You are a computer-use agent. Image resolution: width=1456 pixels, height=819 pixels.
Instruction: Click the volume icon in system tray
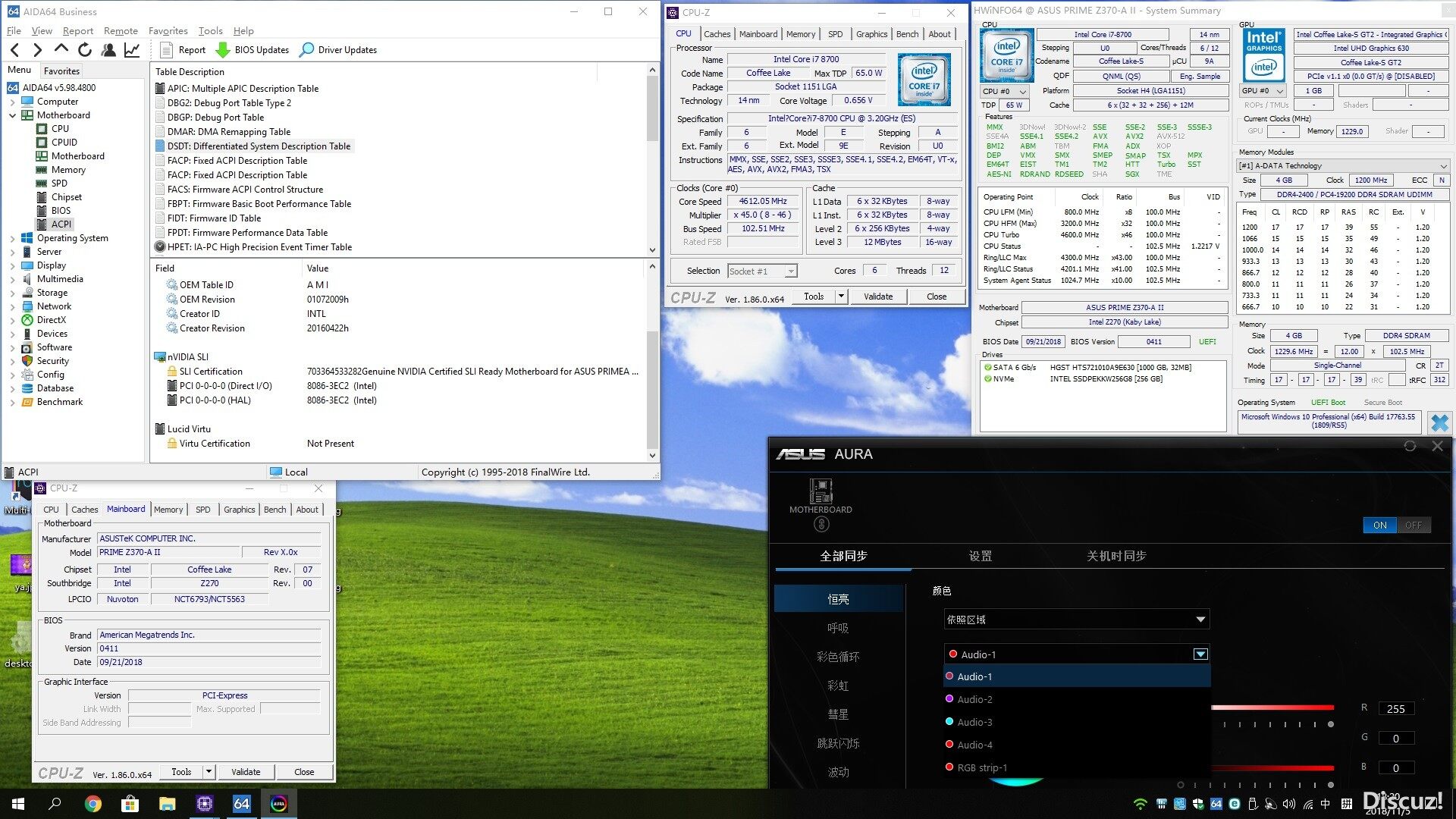(1289, 804)
